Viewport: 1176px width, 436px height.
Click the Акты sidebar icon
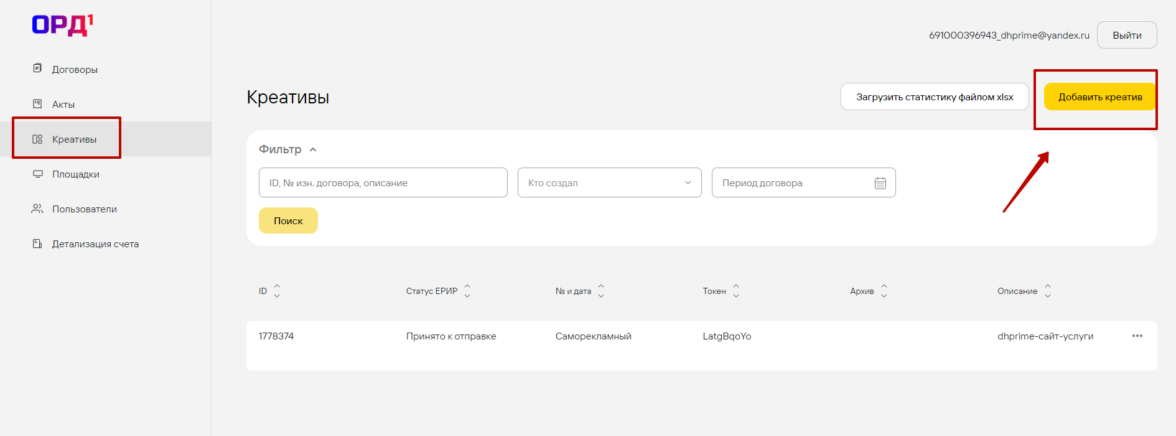38,104
